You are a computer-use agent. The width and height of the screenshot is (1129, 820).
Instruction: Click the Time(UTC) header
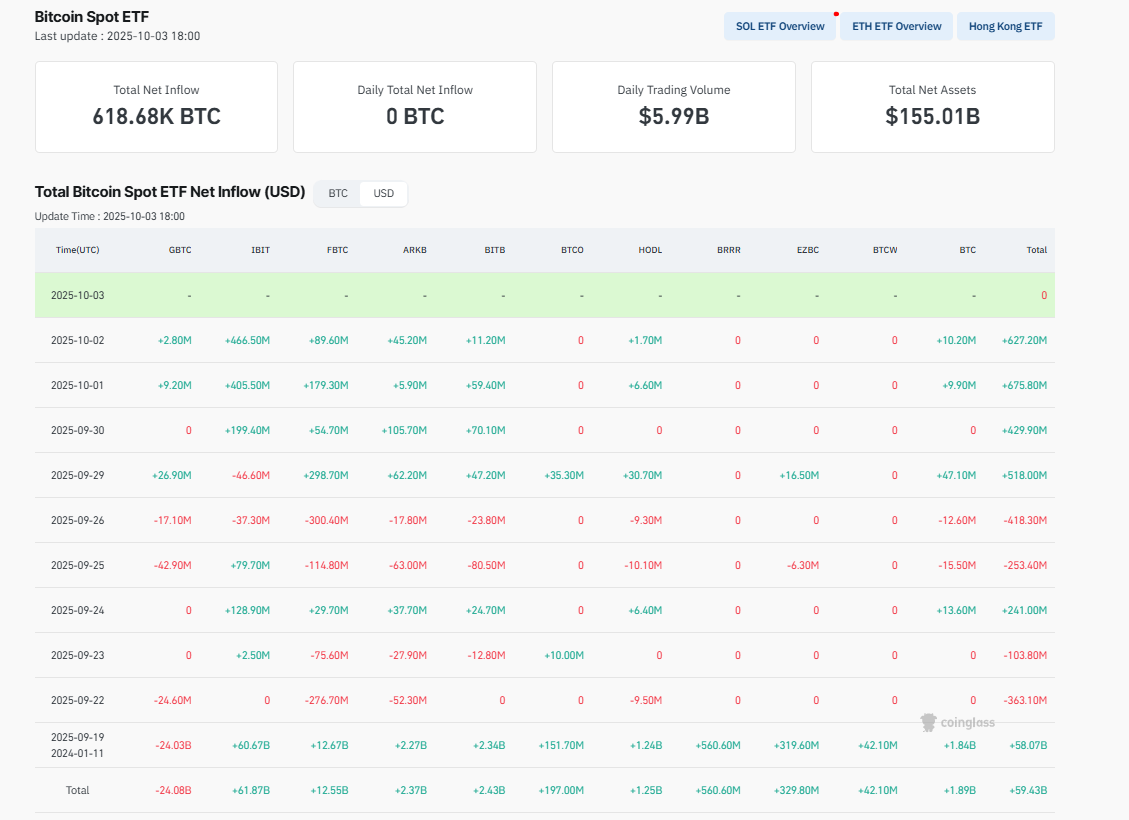[x=78, y=250]
